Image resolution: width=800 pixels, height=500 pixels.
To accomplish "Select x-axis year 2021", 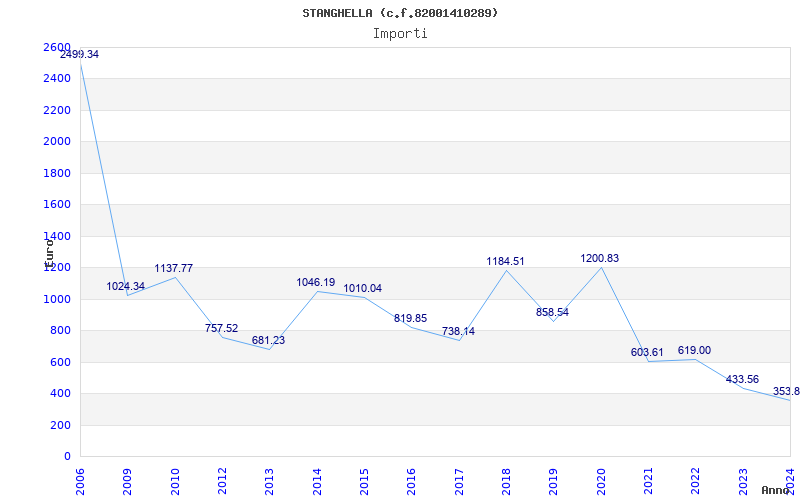I will (x=648, y=481).
